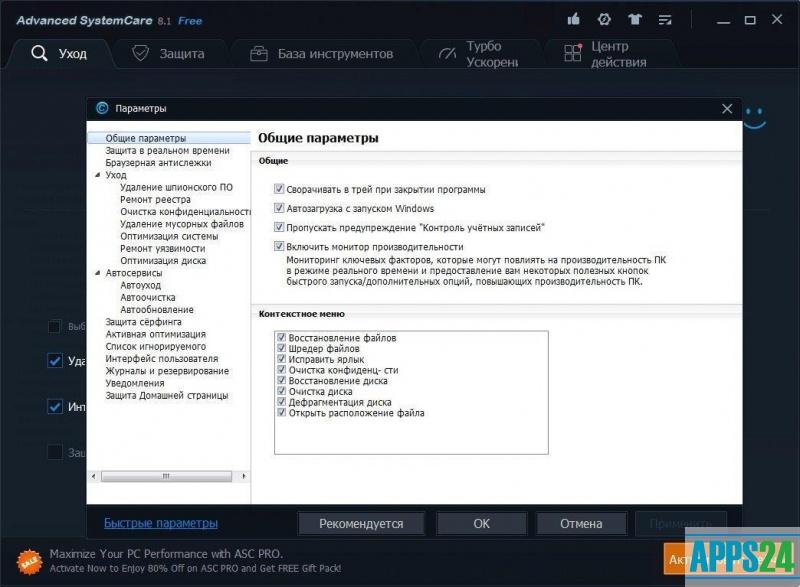Screen dimensions: 800x587
Task: Select Браузерная антислежки in the tree
Action: pos(158,163)
